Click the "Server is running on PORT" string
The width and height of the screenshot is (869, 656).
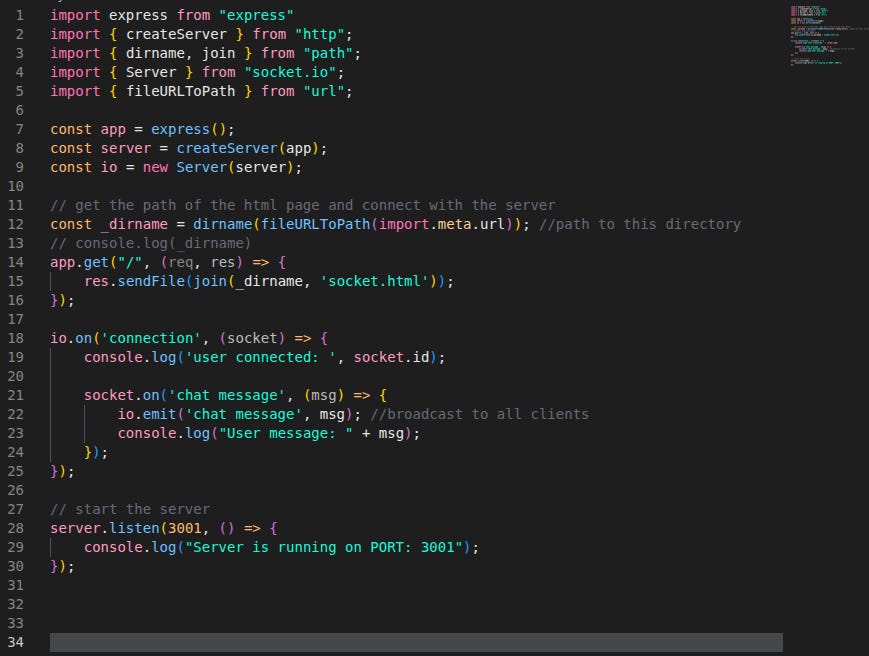329,547
